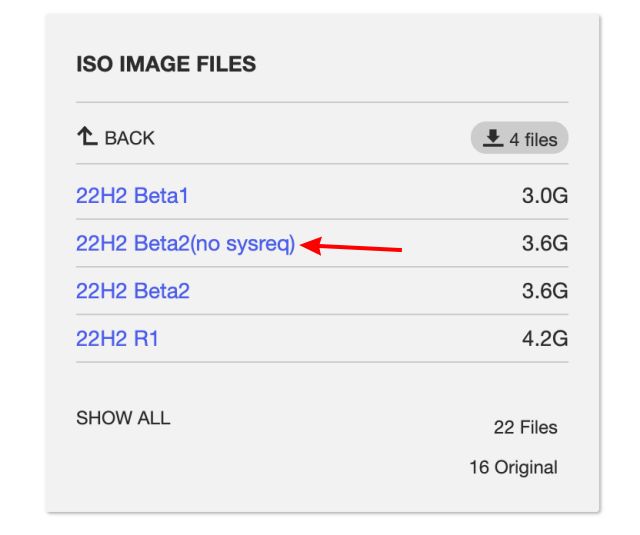Click the ISO IMAGE FILES heading

pyautogui.click(x=166, y=65)
